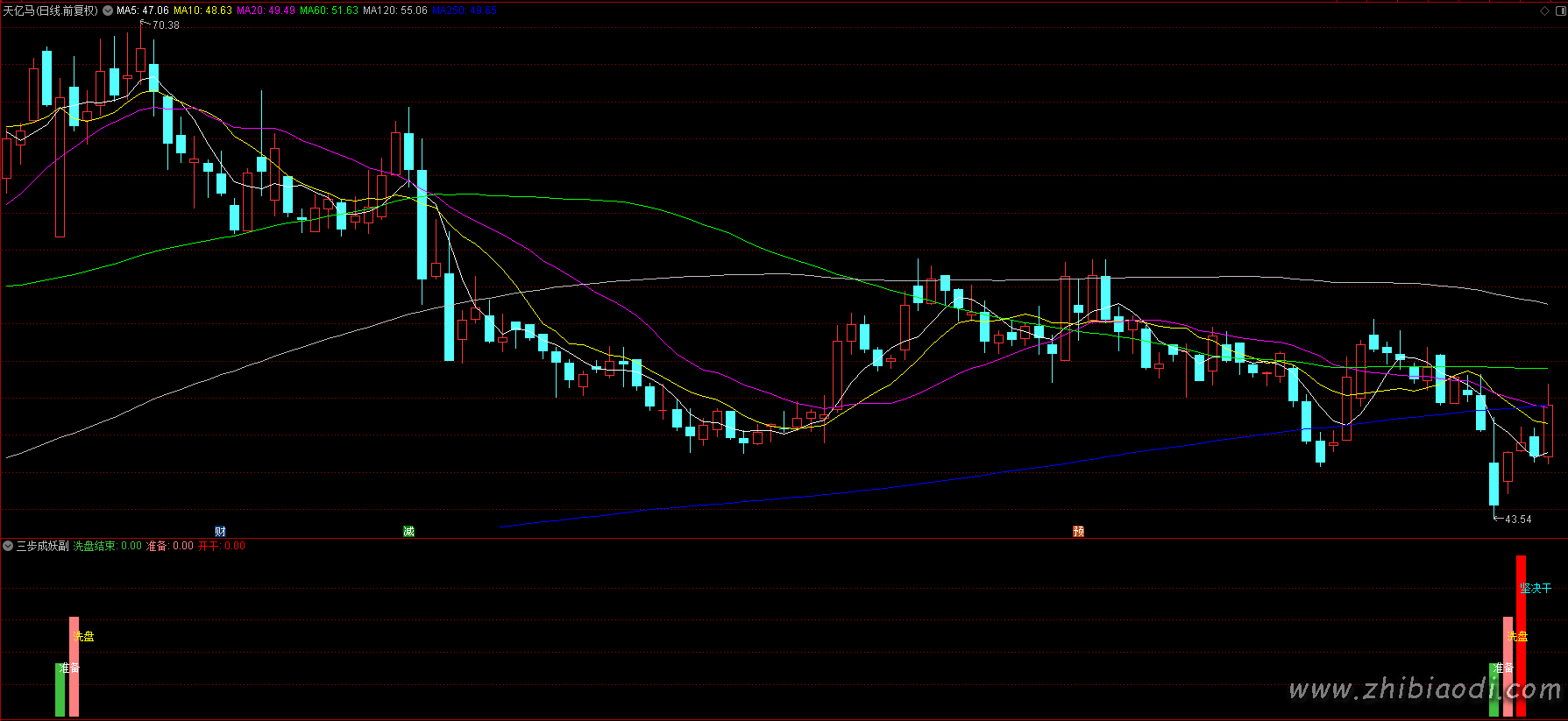Open dropdown next to 天亿马 chart title
The width and height of the screenshot is (1568, 721).
point(108,11)
